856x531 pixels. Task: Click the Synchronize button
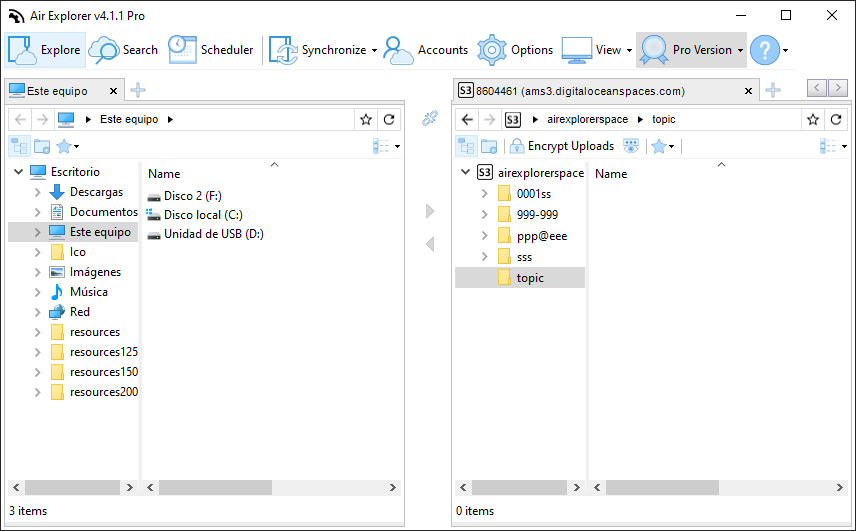point(318,50)
